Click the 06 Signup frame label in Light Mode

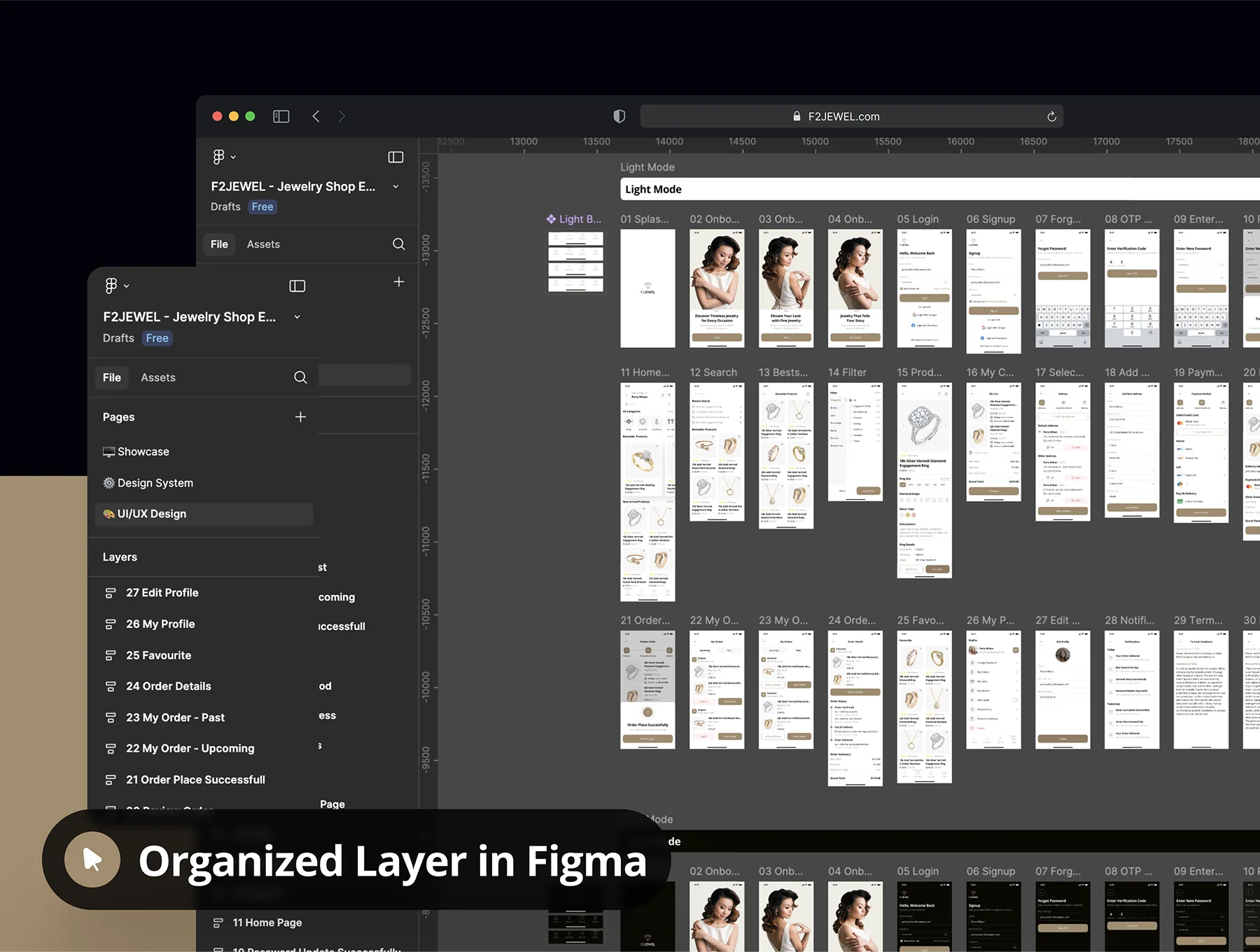(x=990, y=219)
